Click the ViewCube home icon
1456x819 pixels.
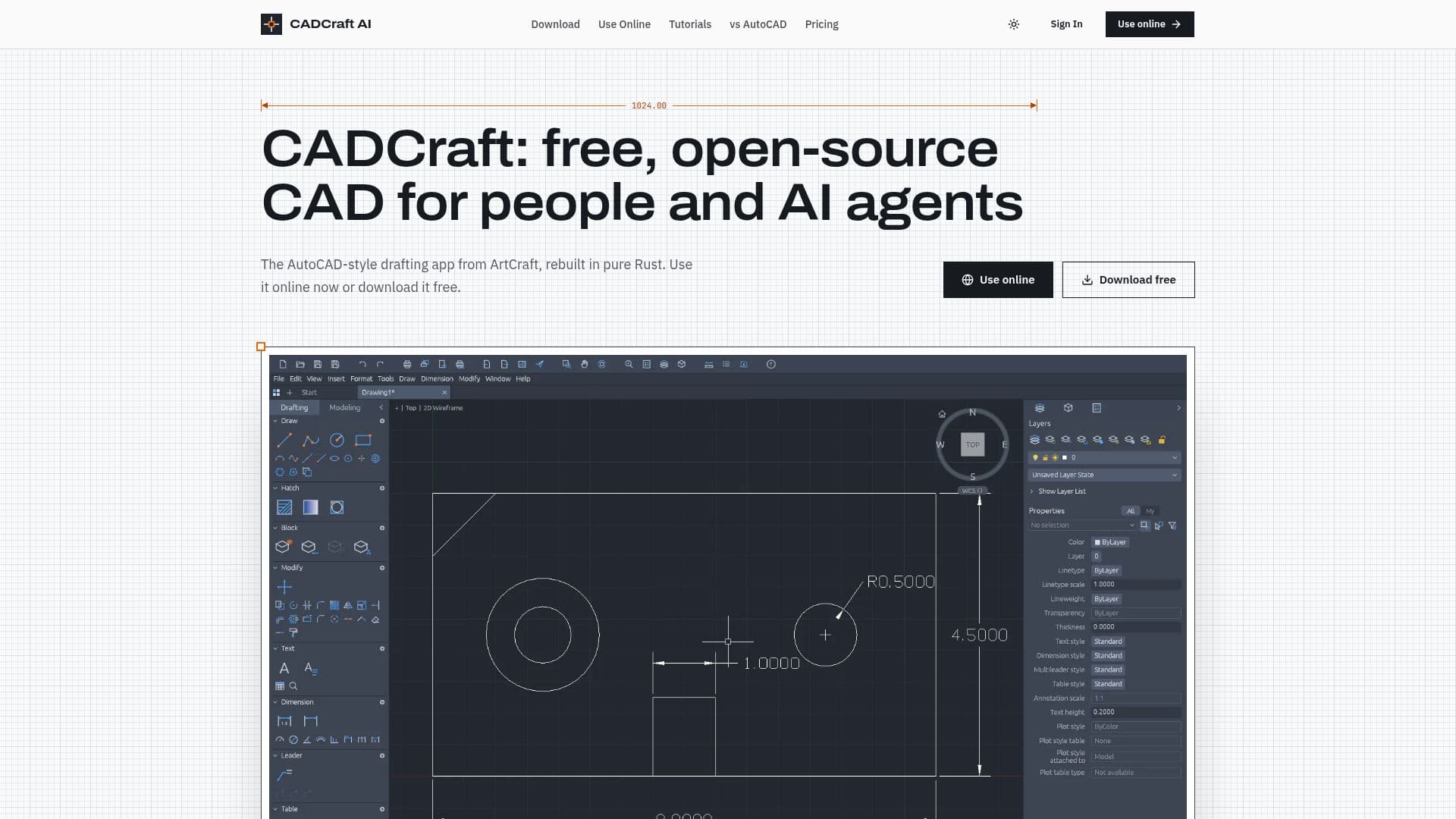pos(942,414)
